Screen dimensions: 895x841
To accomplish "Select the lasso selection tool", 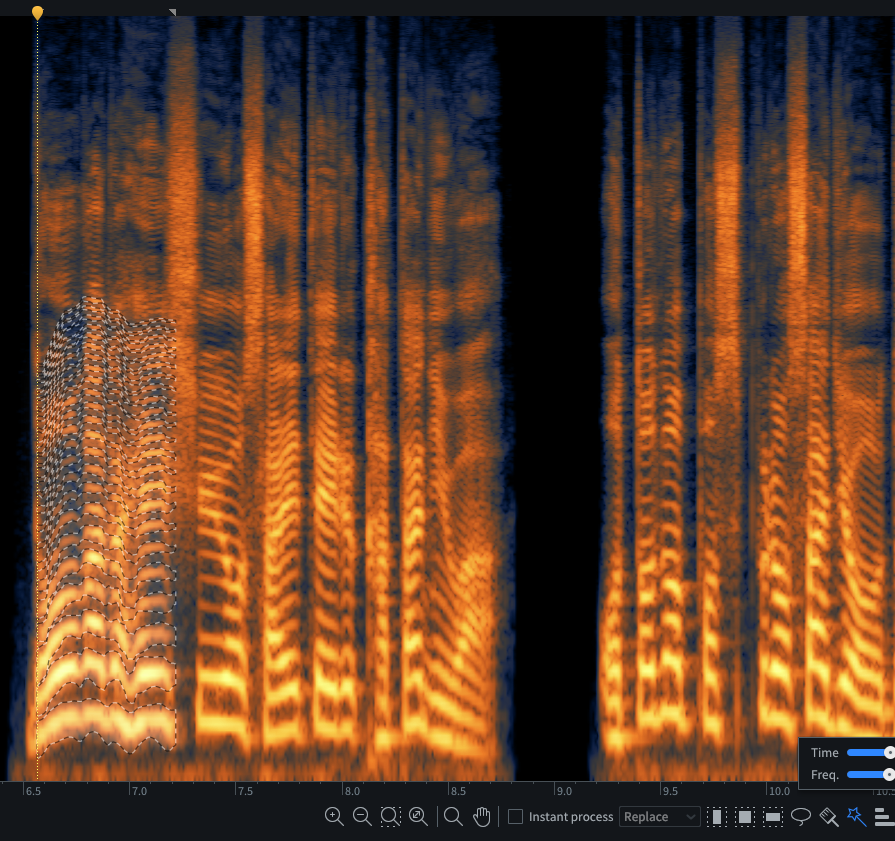I will pos(801,817).
